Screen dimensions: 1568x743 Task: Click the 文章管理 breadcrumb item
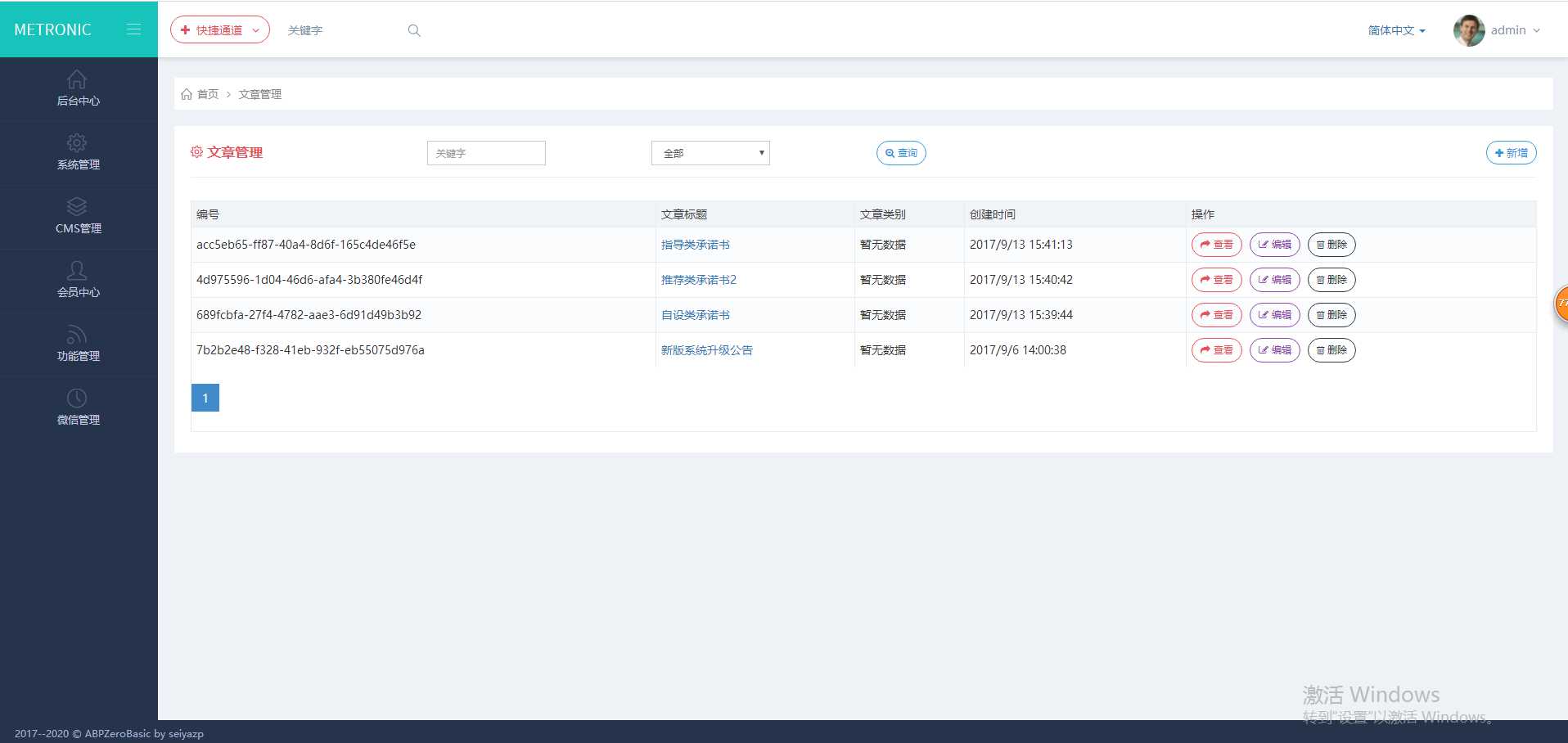[x=260, y=94]
